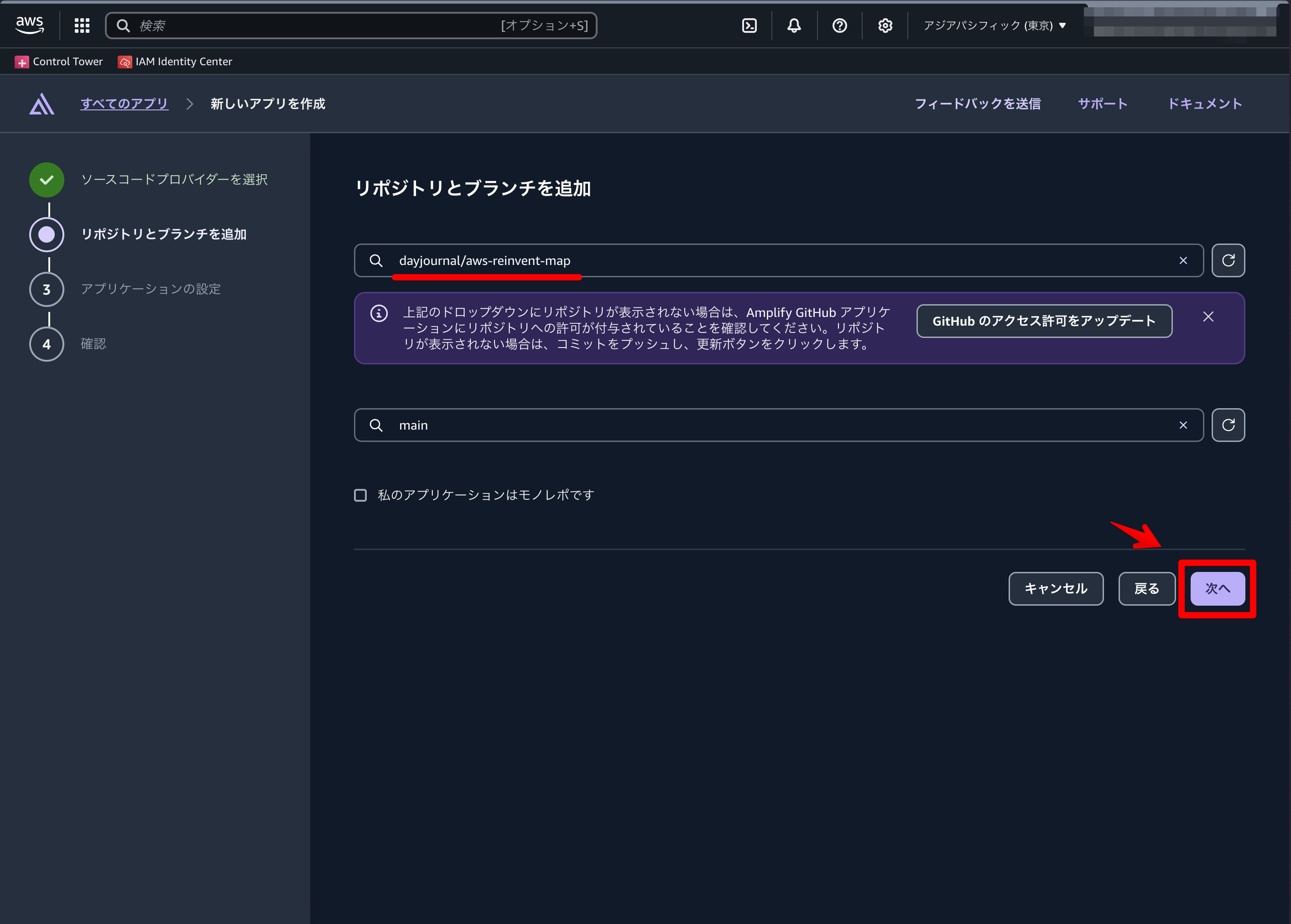The image size is (1291, 924).
Task: Dismiss the GitHub permission info banner
Action: tap(1208, 317)
